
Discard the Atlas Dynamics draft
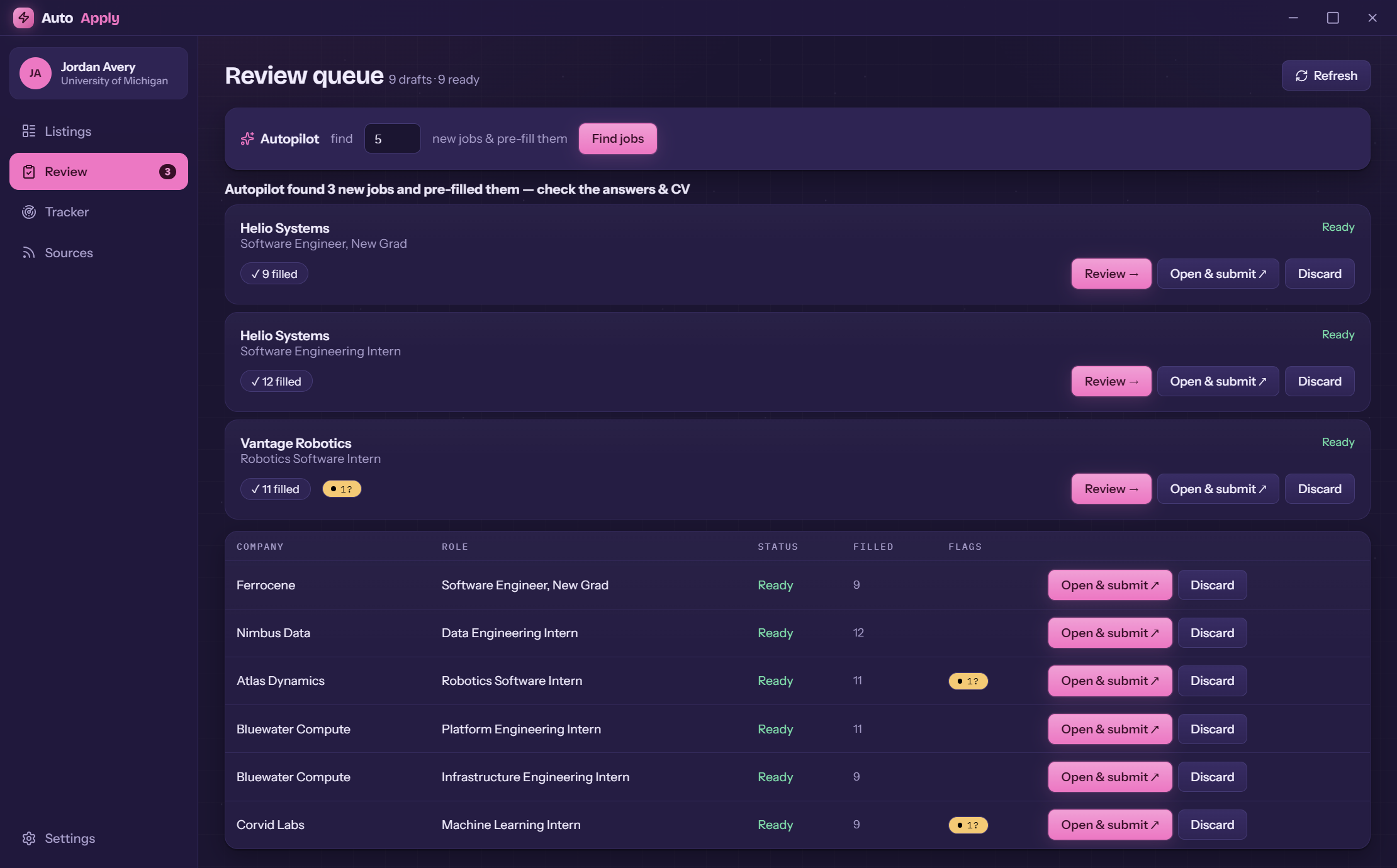[1212, 681]
